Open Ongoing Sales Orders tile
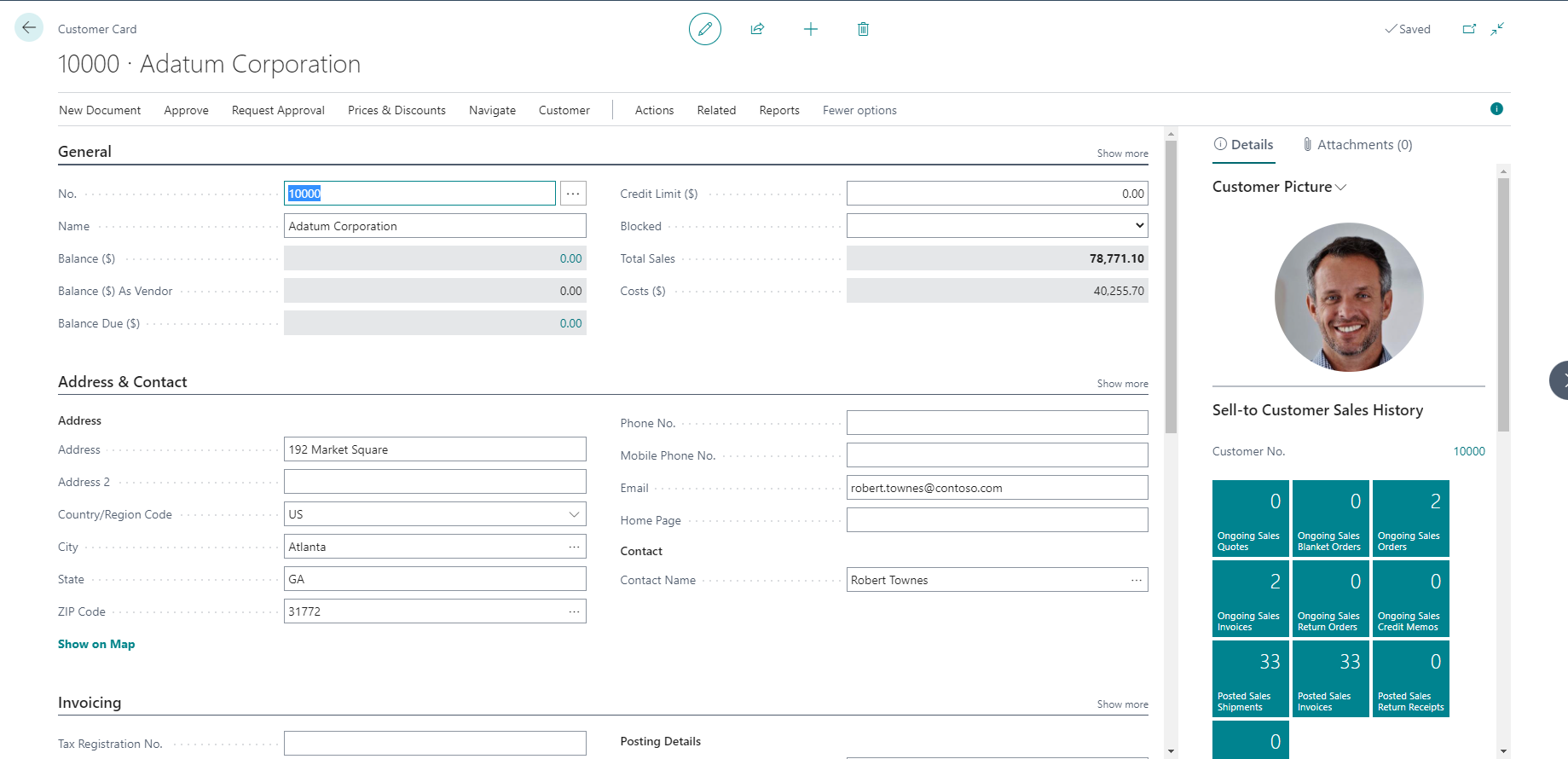Image resolution: width=1568 pixels, height=759 pixels. pyautogui.click(x=1410, y=519)
